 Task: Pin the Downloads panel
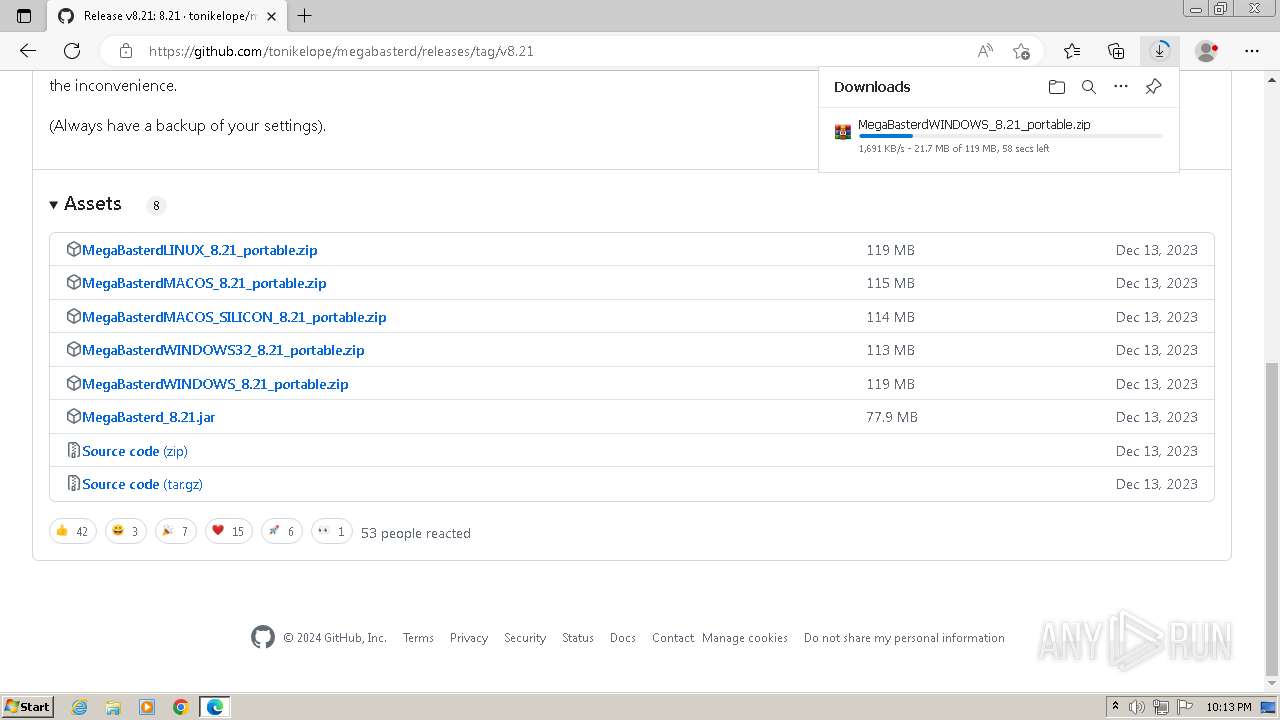click(1153, 87)
